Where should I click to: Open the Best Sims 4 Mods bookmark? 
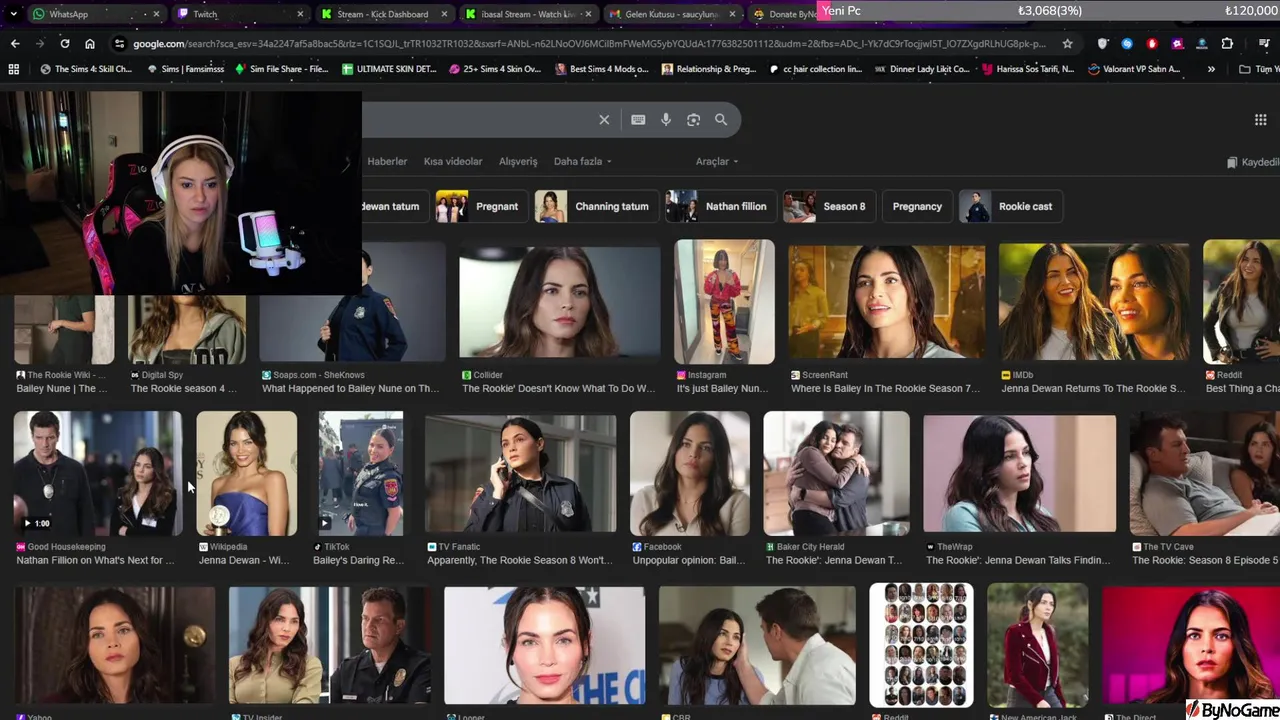click(600, 69)
